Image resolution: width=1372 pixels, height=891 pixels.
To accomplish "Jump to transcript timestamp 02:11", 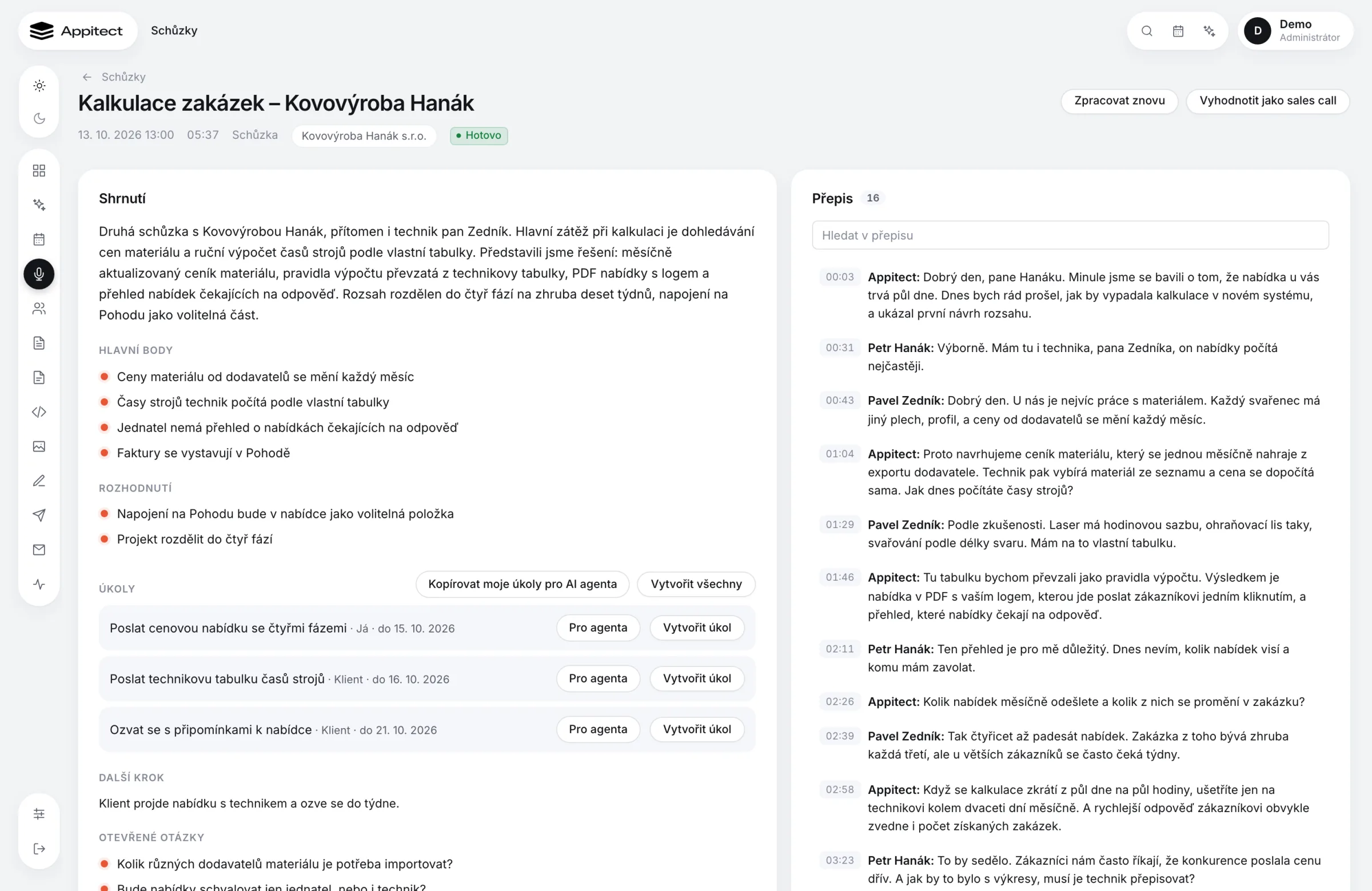I will pyautogui.click(x=840, y=649).
